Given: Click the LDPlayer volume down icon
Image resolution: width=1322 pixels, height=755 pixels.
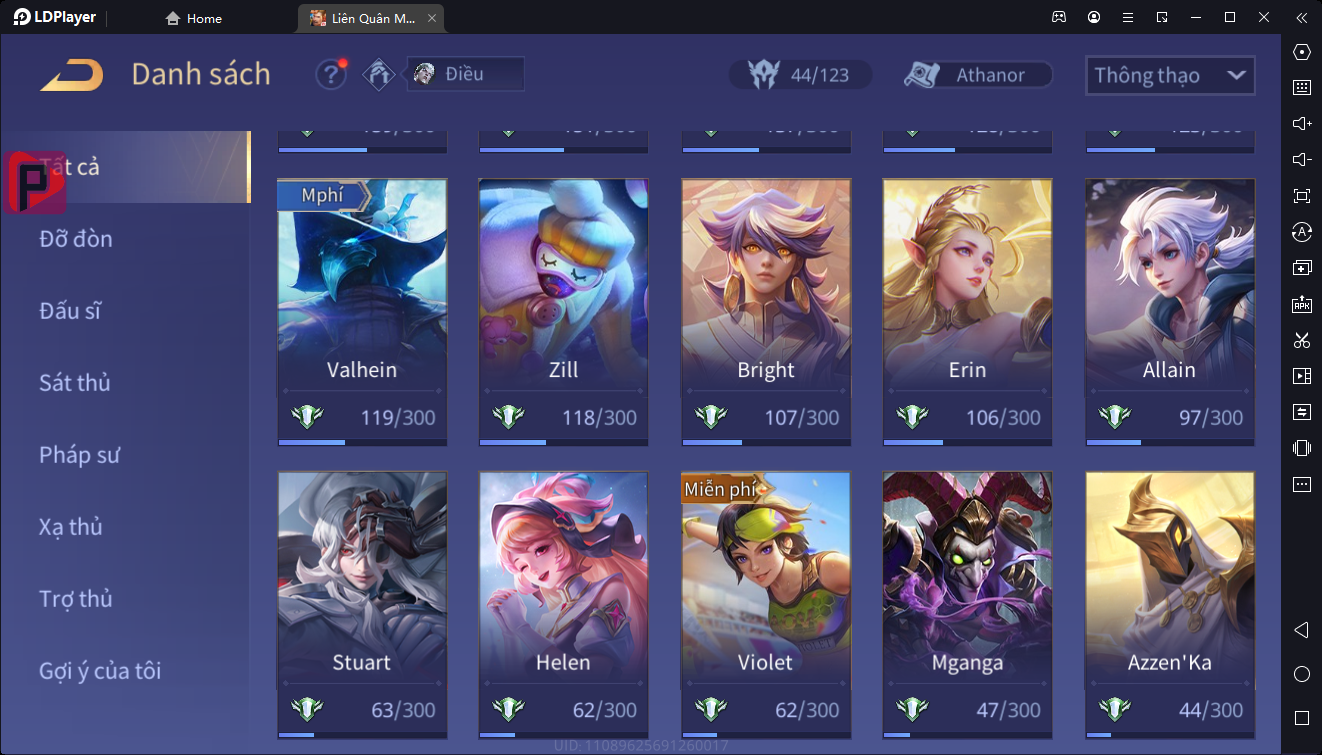Looking at the screenshot, I should 1301,160.
